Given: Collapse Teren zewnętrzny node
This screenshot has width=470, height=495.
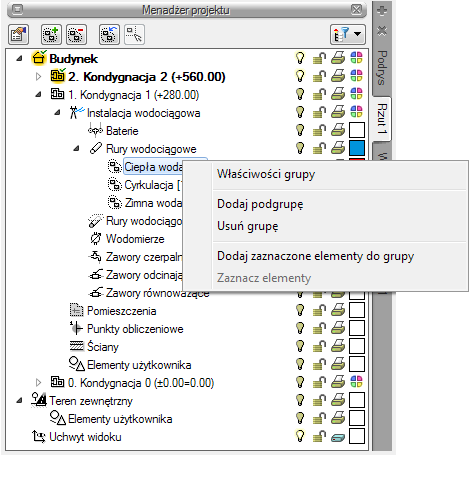Looking at the screenshot, I should (19, 401).
